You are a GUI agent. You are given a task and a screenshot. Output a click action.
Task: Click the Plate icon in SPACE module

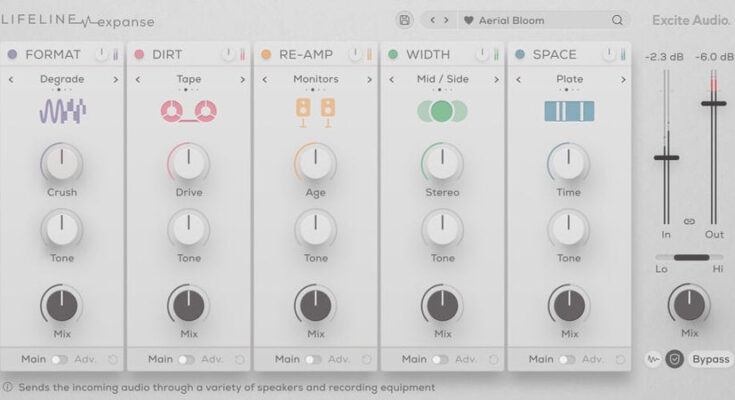point(569,111)
